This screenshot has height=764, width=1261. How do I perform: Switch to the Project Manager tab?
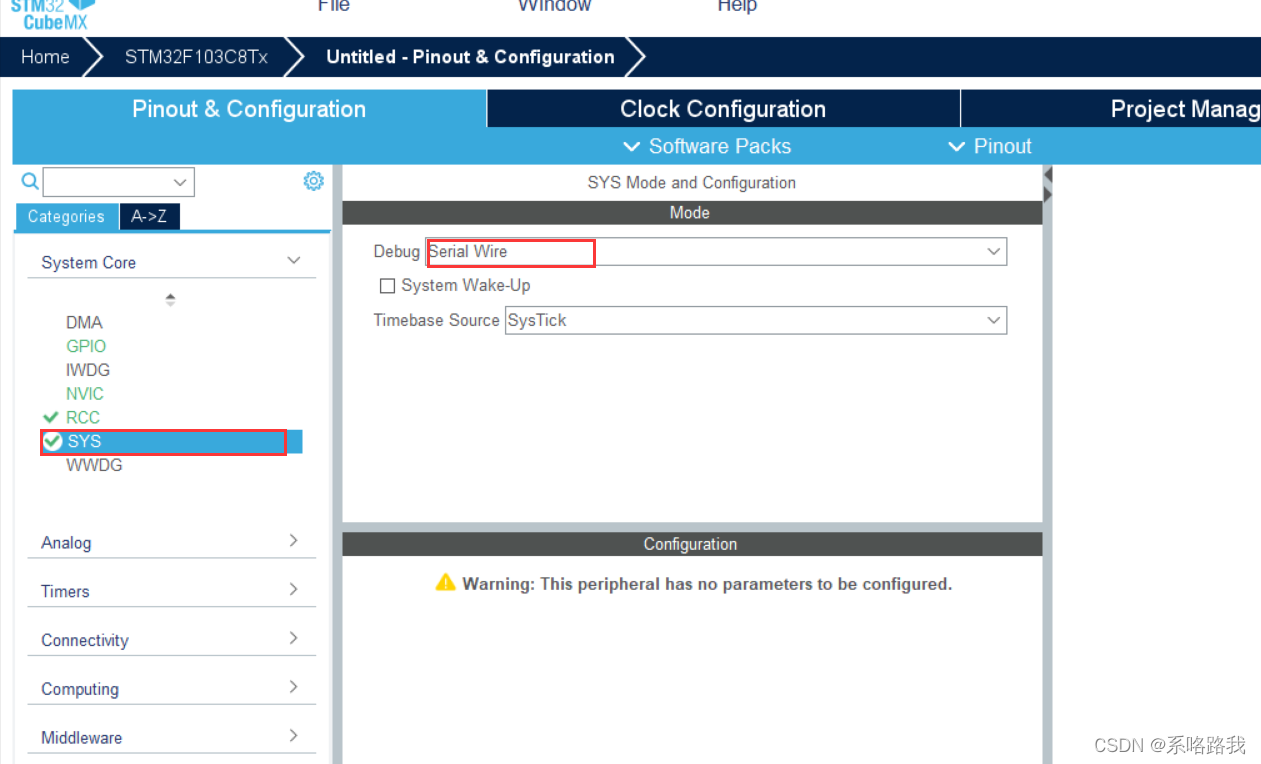[x=1111, y=109]
